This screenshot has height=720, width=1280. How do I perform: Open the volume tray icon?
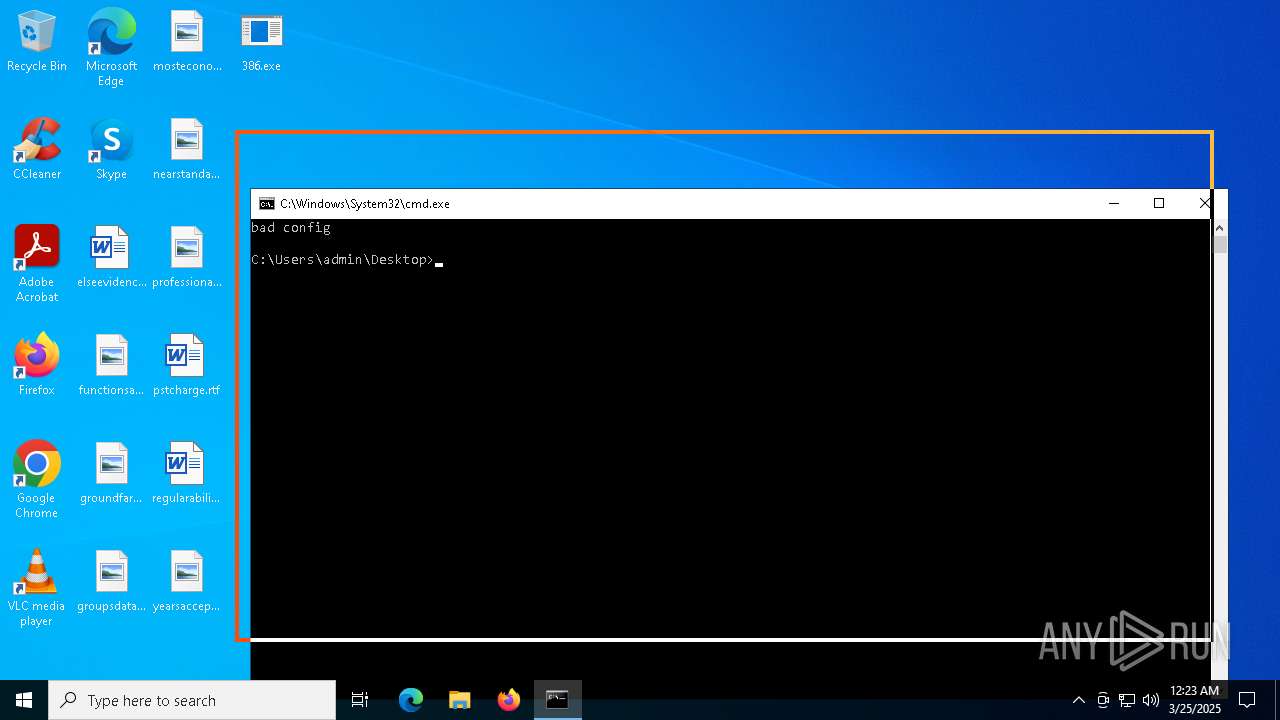pos(1151,700)
